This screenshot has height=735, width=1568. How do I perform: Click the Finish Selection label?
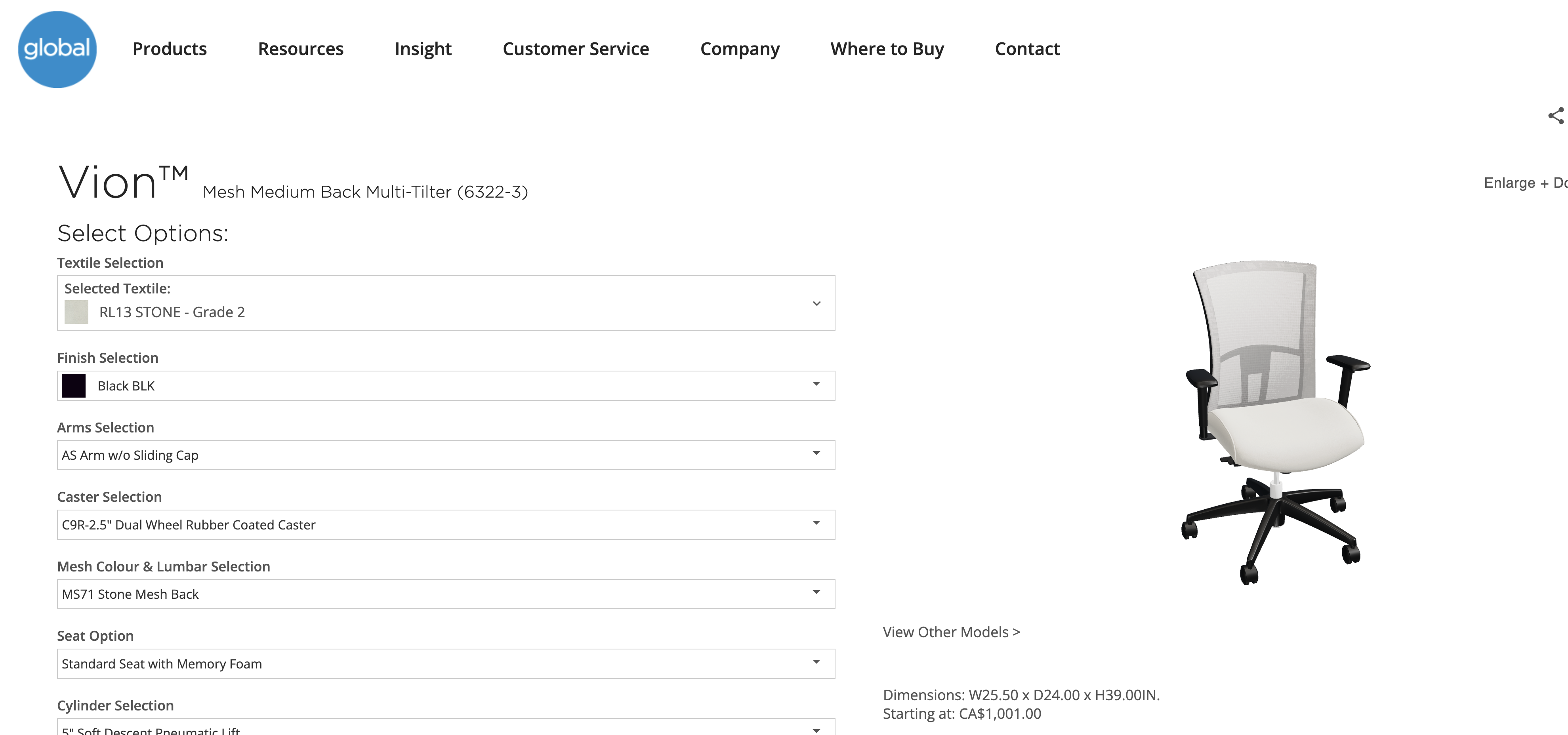coord(108,358)
